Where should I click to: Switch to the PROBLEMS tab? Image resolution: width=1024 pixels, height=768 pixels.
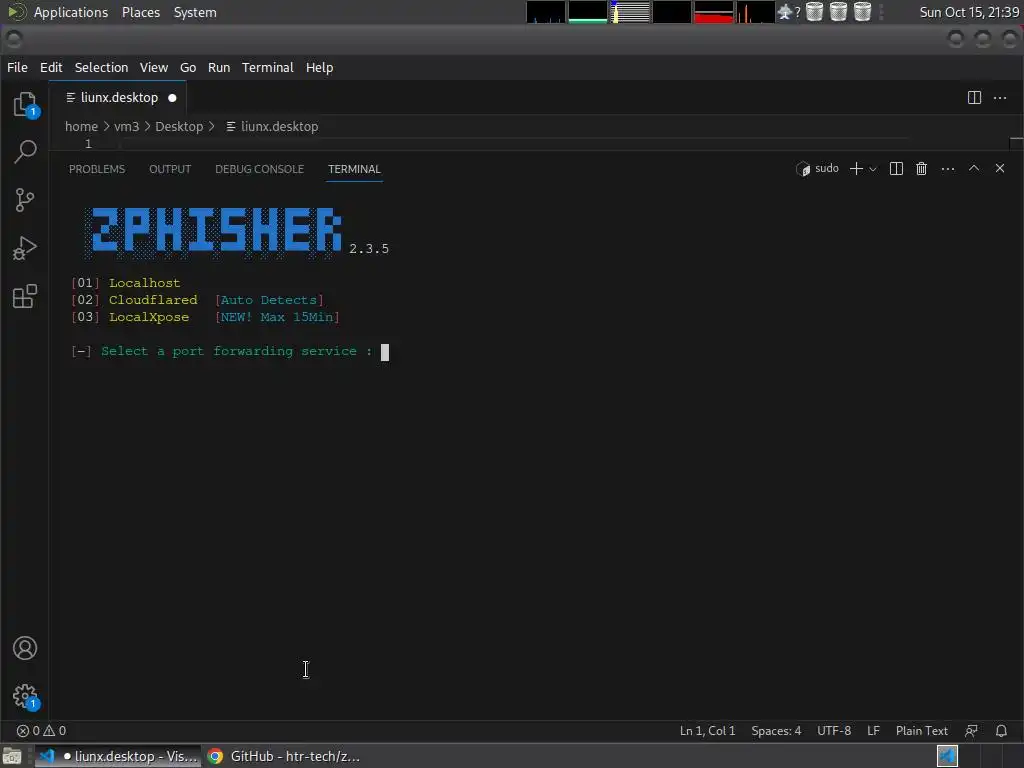[x=97, y=169]
